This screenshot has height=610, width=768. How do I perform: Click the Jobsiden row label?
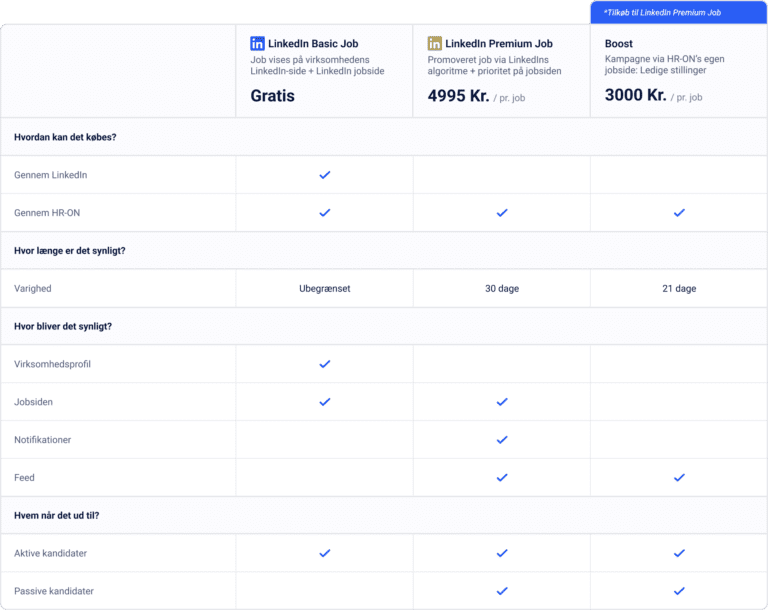pos(33,402)
